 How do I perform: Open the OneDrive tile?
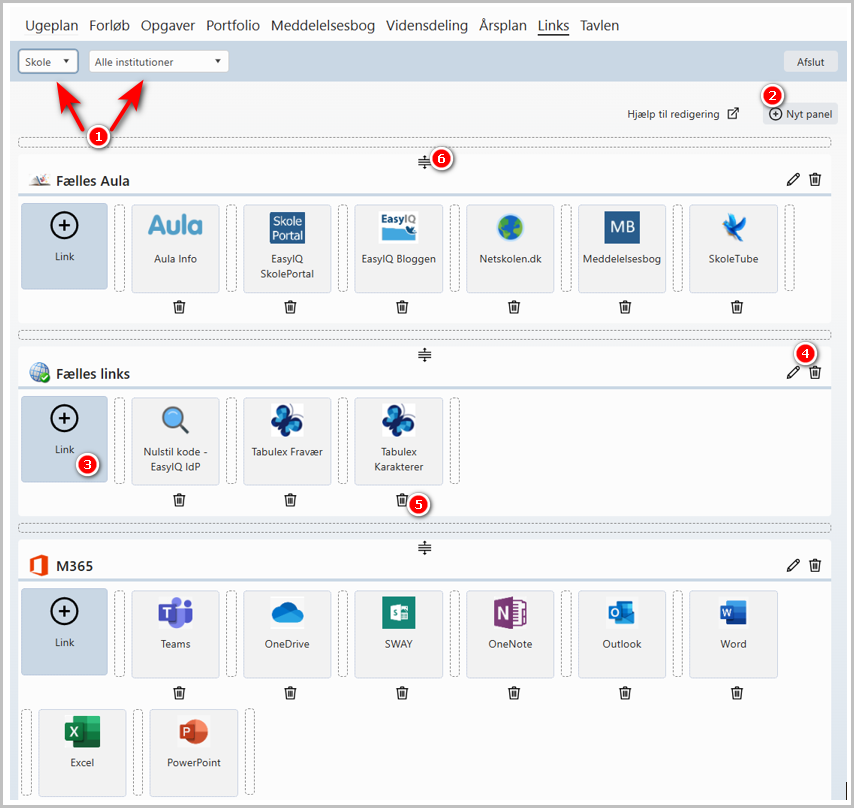[287, 634]
